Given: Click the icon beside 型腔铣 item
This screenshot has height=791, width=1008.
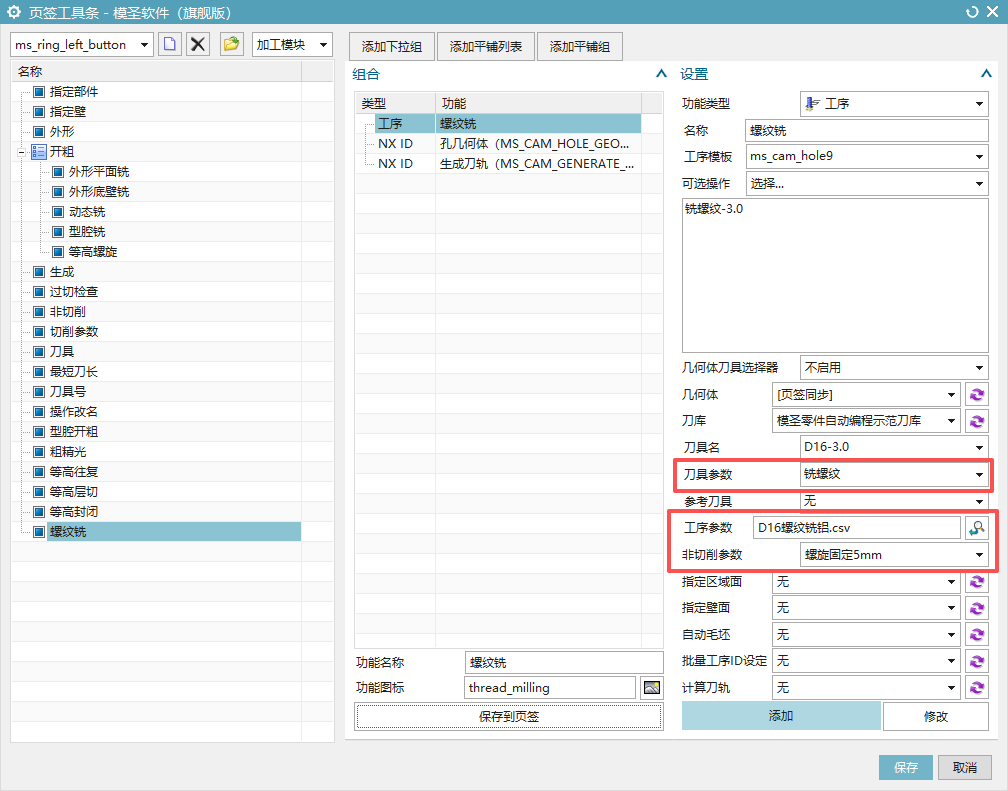Looking at the screenshot, I should pyautogui.click(x=58, y=232).
